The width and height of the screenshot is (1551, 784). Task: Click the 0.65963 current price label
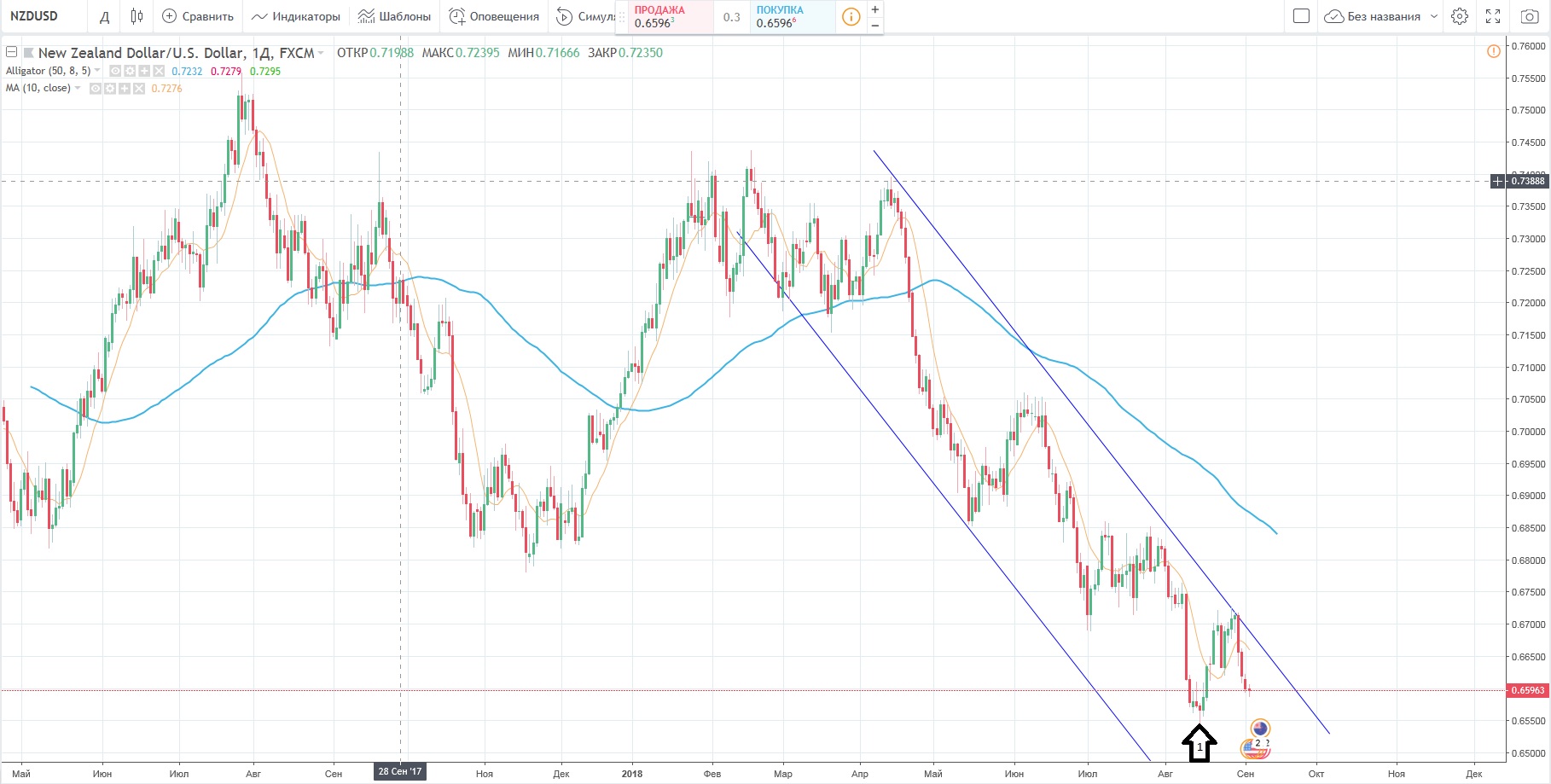pyautogui.click(x=1528, y=690)
